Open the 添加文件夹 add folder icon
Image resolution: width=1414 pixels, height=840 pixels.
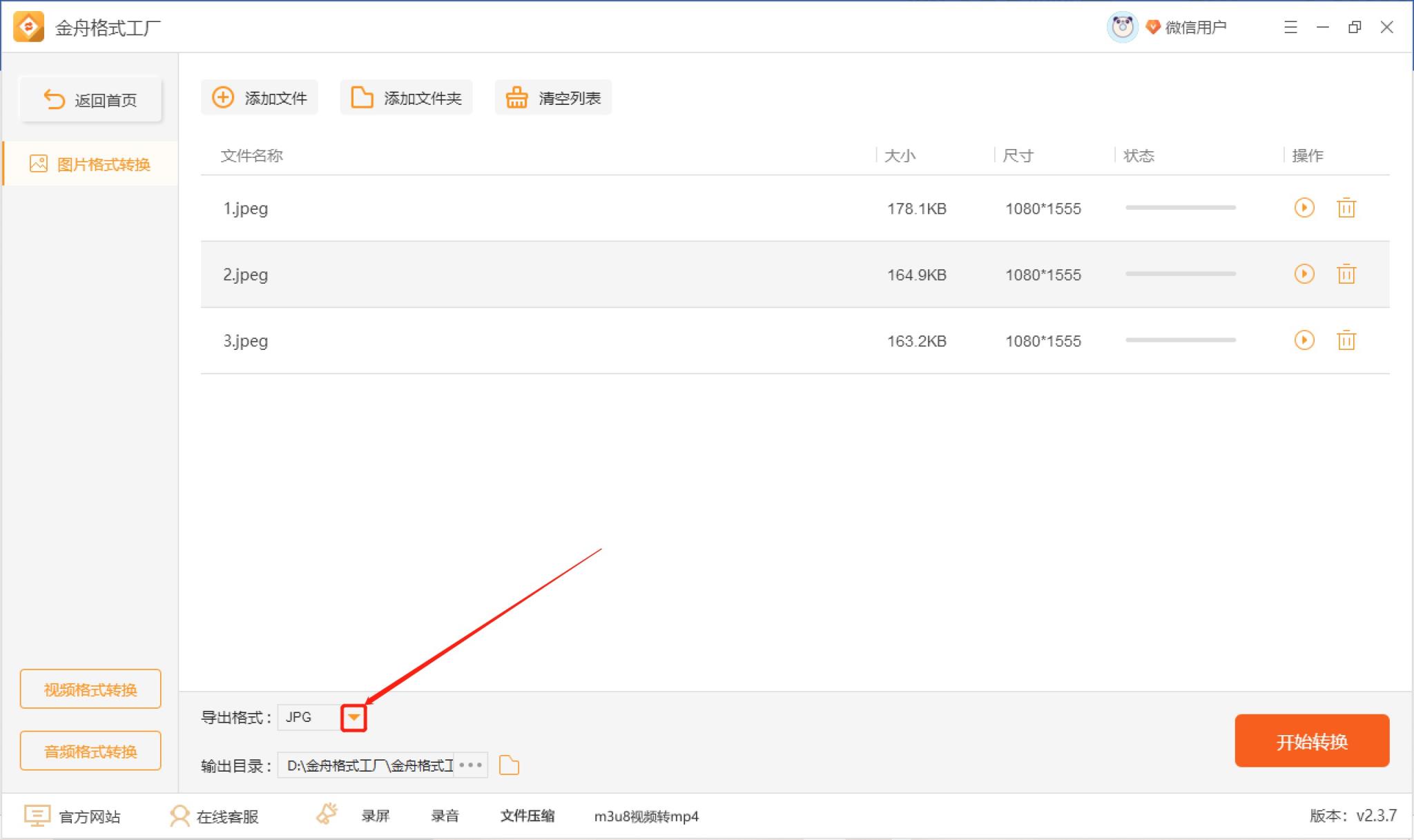point(362,97)
